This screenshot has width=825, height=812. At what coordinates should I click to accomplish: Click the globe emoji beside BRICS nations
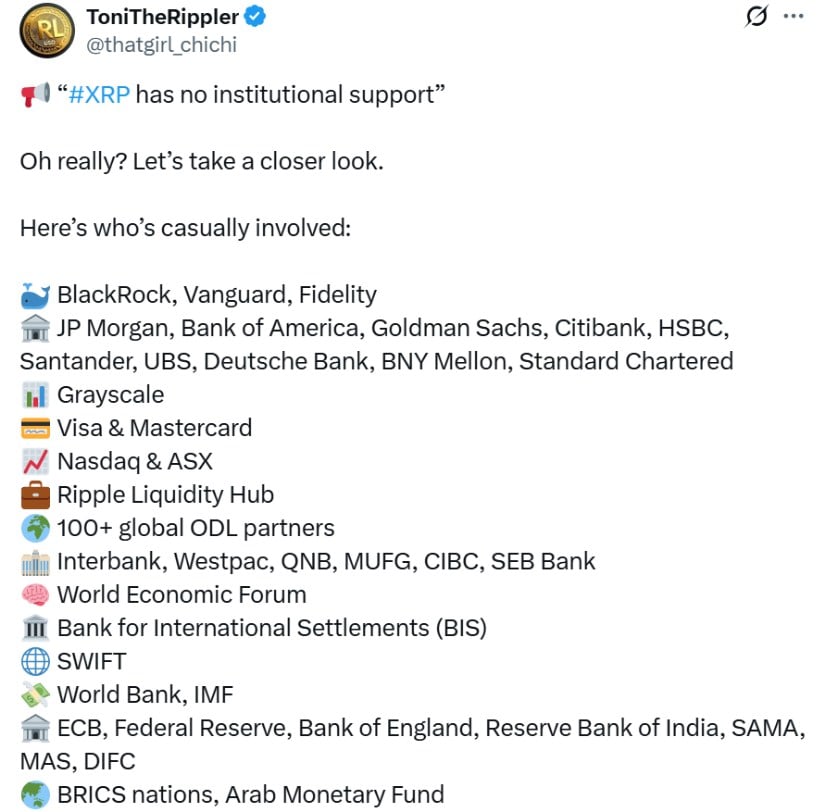[35, 795]
